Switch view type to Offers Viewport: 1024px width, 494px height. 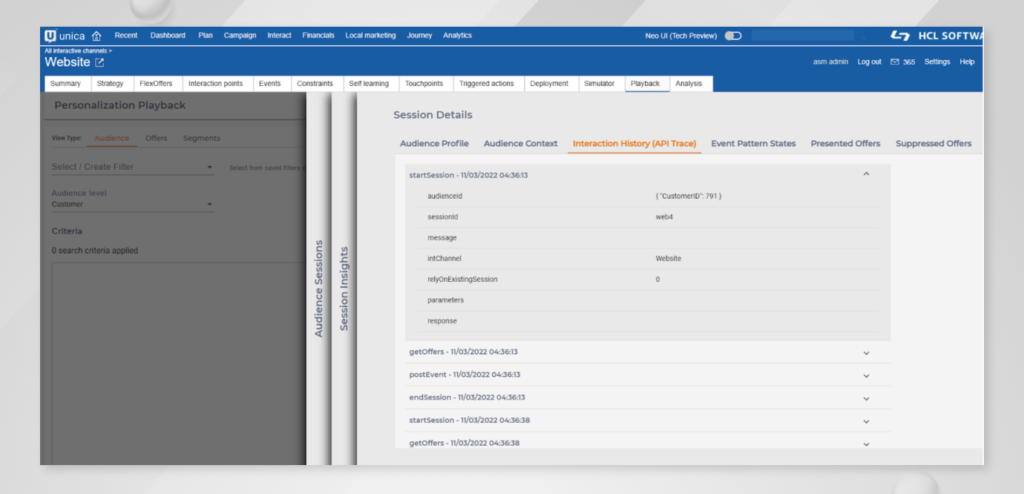156,138
